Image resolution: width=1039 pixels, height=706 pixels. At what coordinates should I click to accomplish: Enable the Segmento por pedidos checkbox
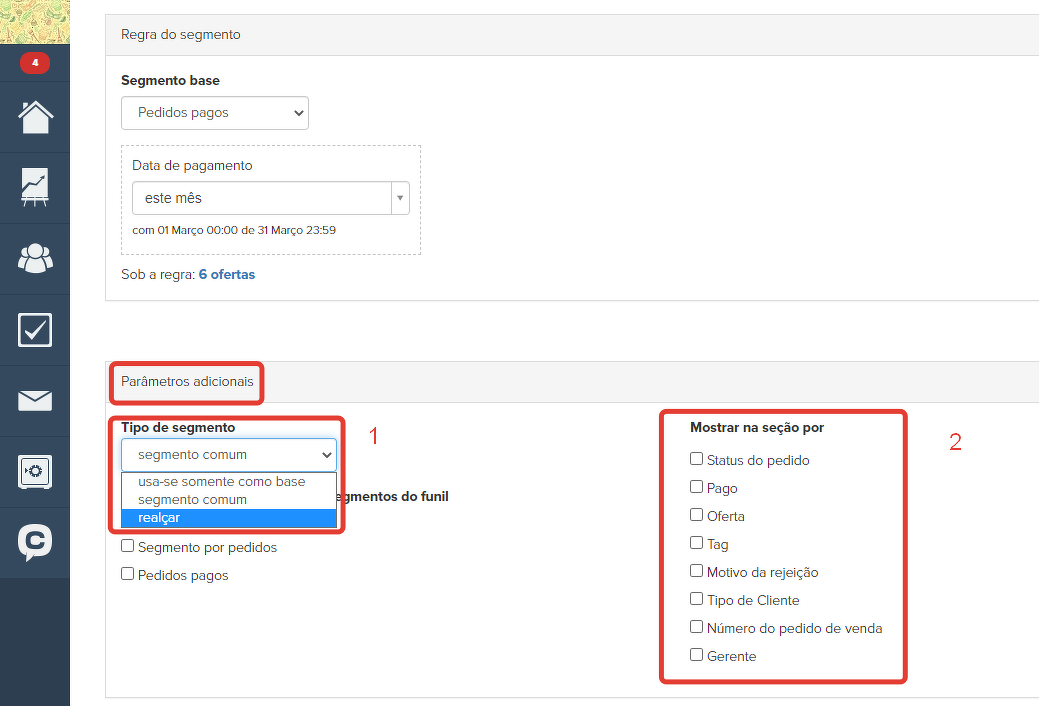pos(128,546)
